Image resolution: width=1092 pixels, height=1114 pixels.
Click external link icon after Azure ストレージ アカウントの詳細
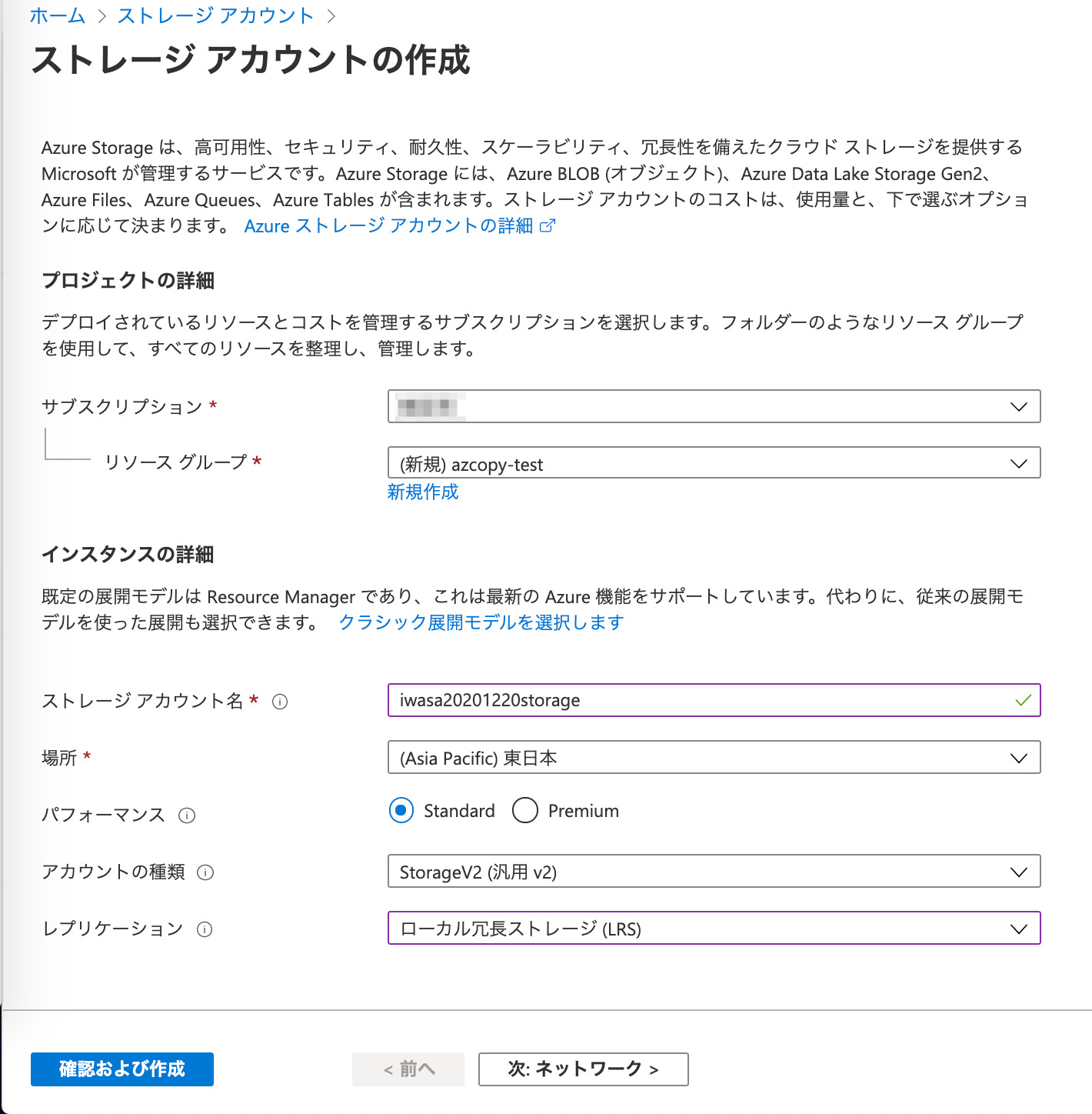pos(548,226)
